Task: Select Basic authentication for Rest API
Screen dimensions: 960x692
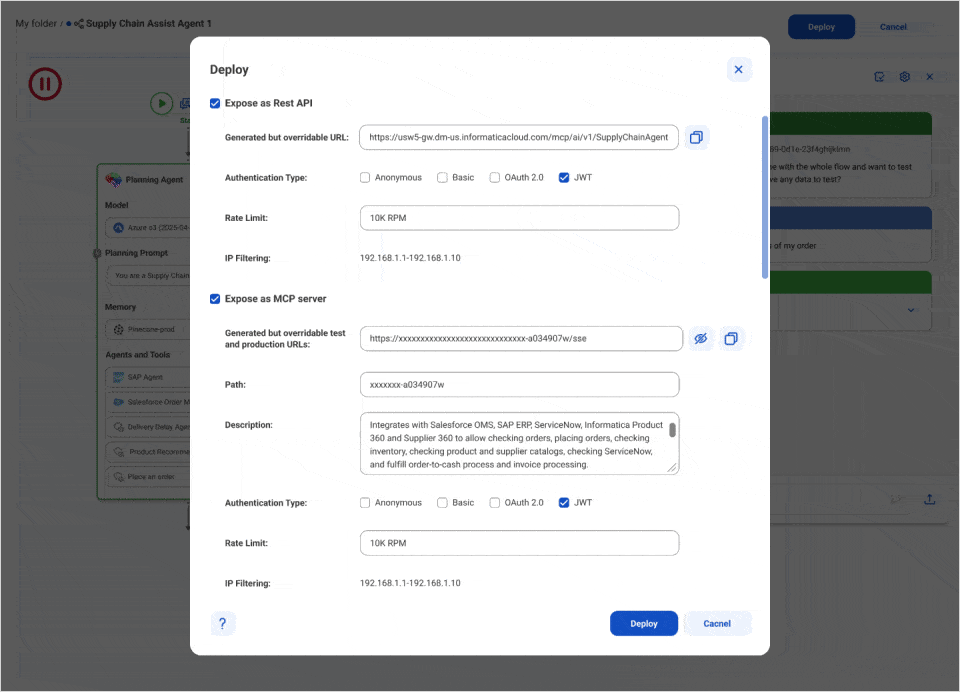Action: point(442,178)
